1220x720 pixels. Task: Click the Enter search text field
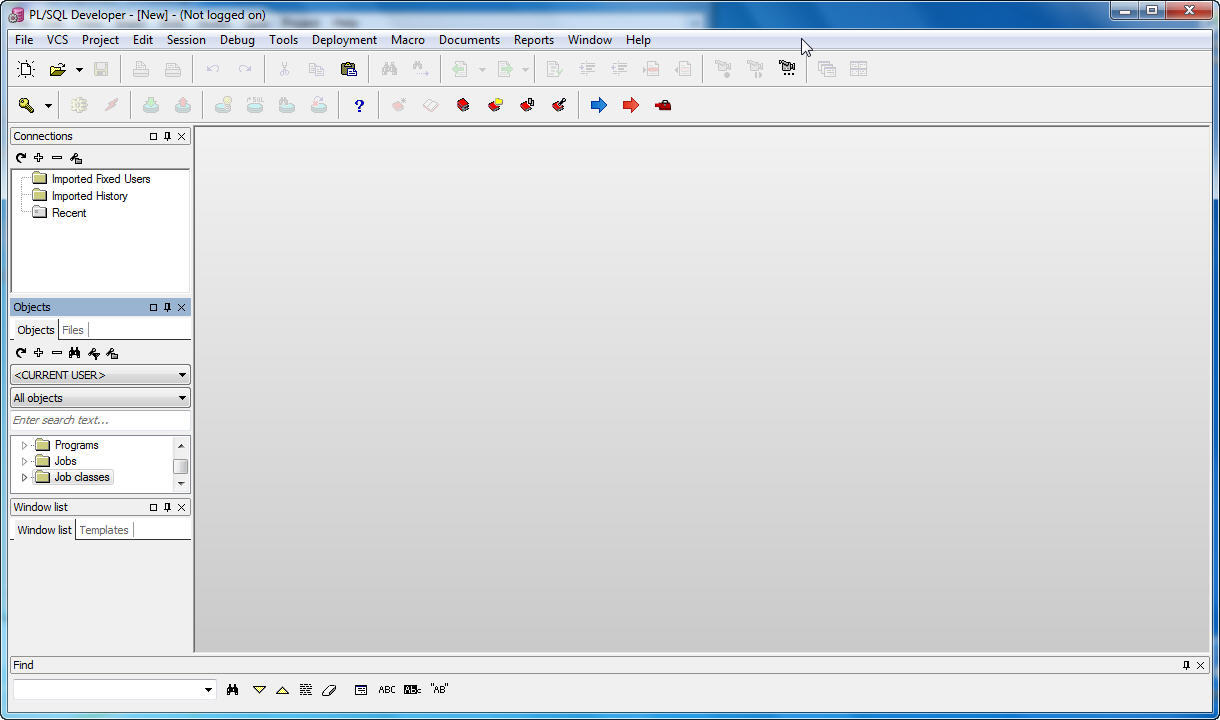click(x=100, y=420)
